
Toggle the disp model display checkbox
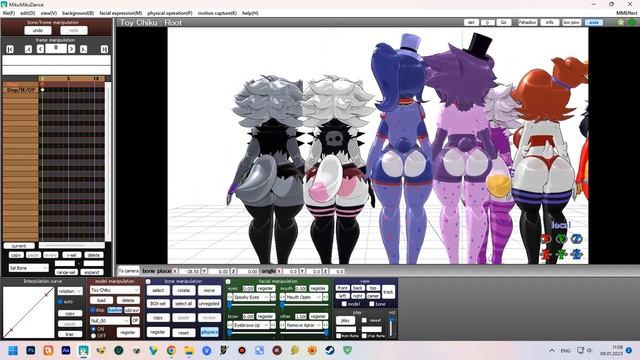click(93, 310)
